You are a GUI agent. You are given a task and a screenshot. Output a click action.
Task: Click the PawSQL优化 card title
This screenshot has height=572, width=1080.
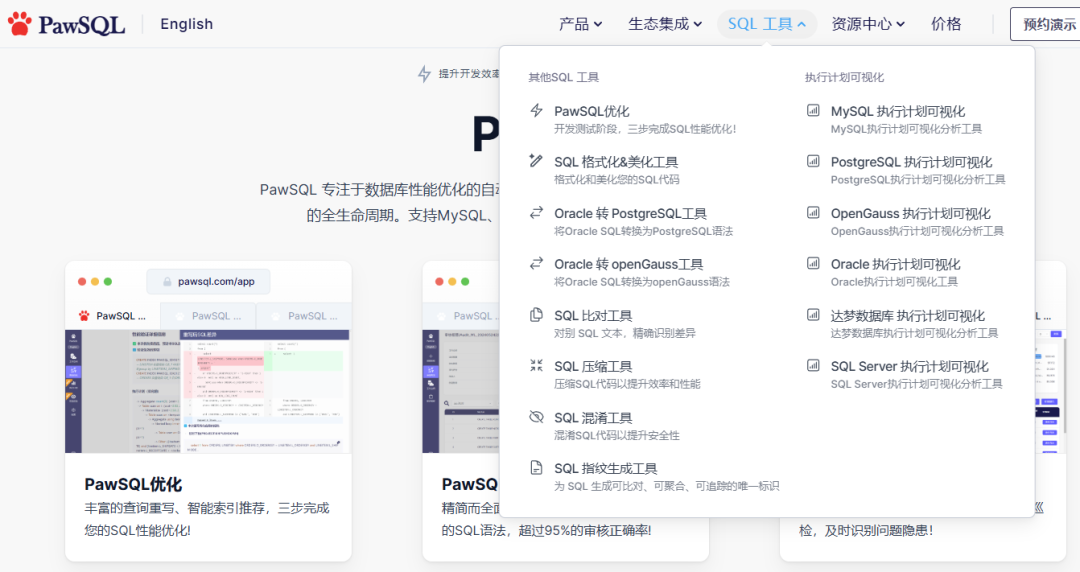pos(134,484)
